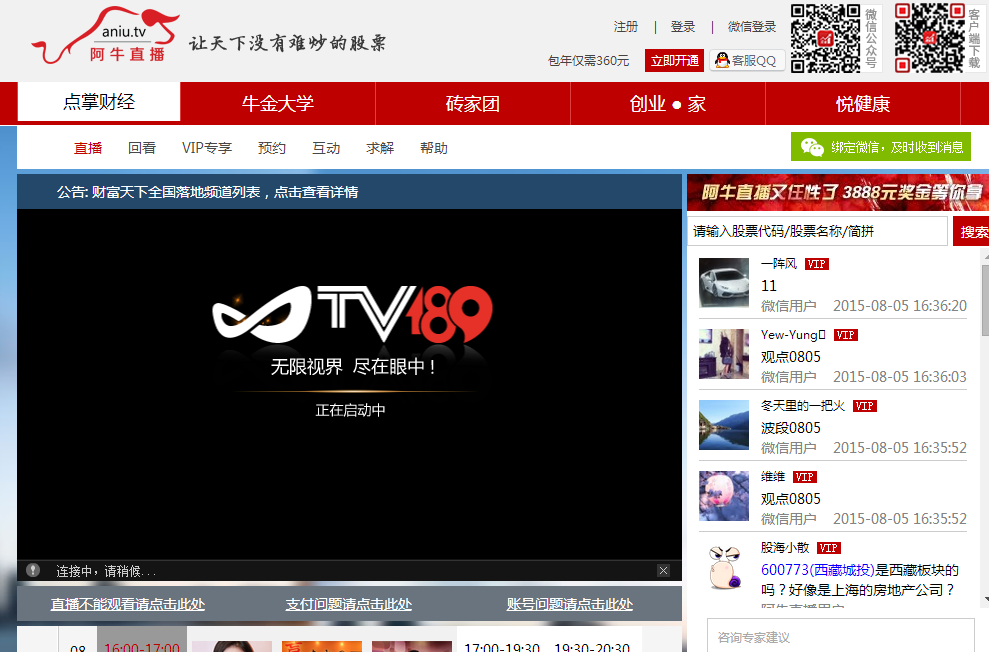Click the WeChat public account QR code

[x=825, y=38]
